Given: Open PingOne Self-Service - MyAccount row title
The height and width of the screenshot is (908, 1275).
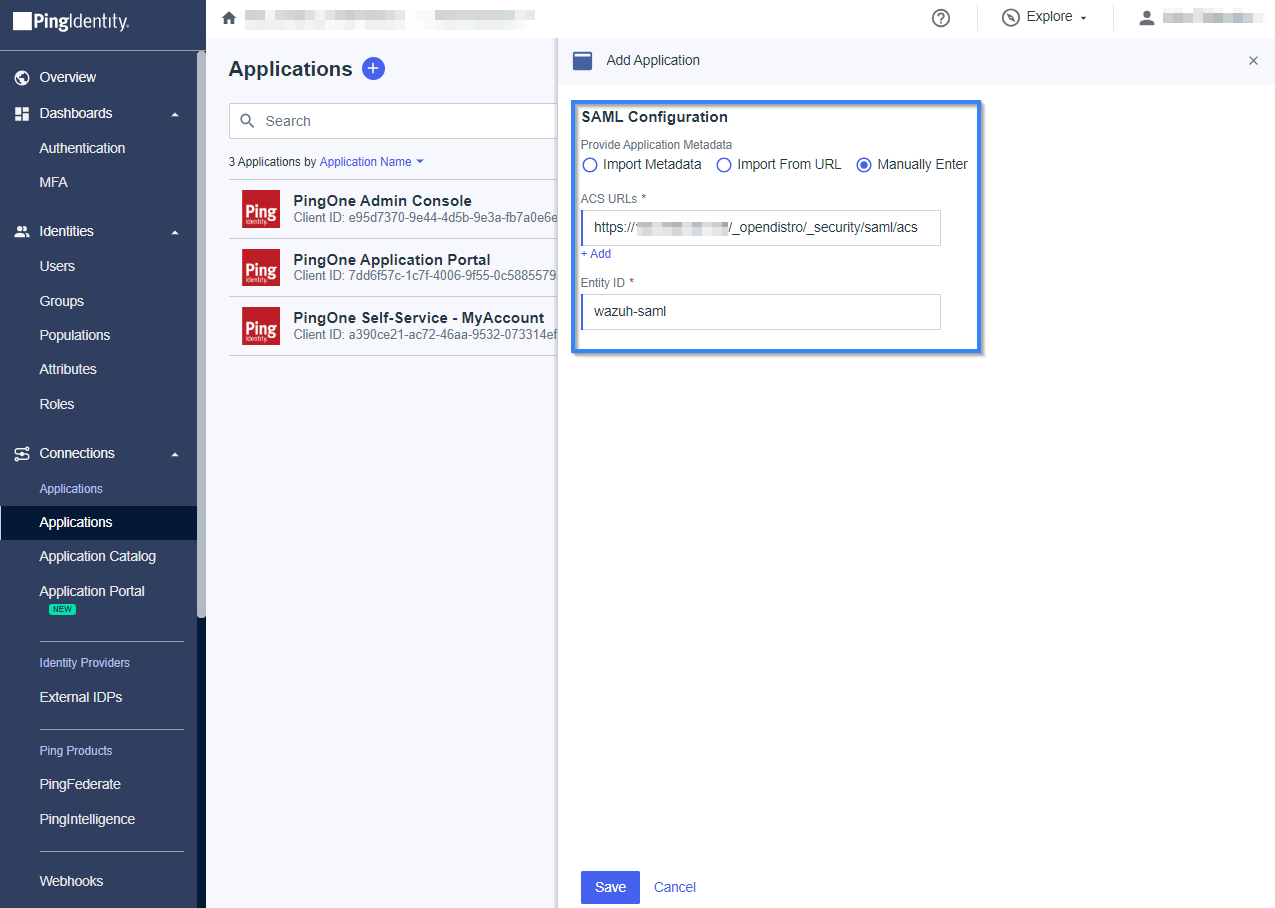Looking at the screenshot, I should (x=419, y=318).
